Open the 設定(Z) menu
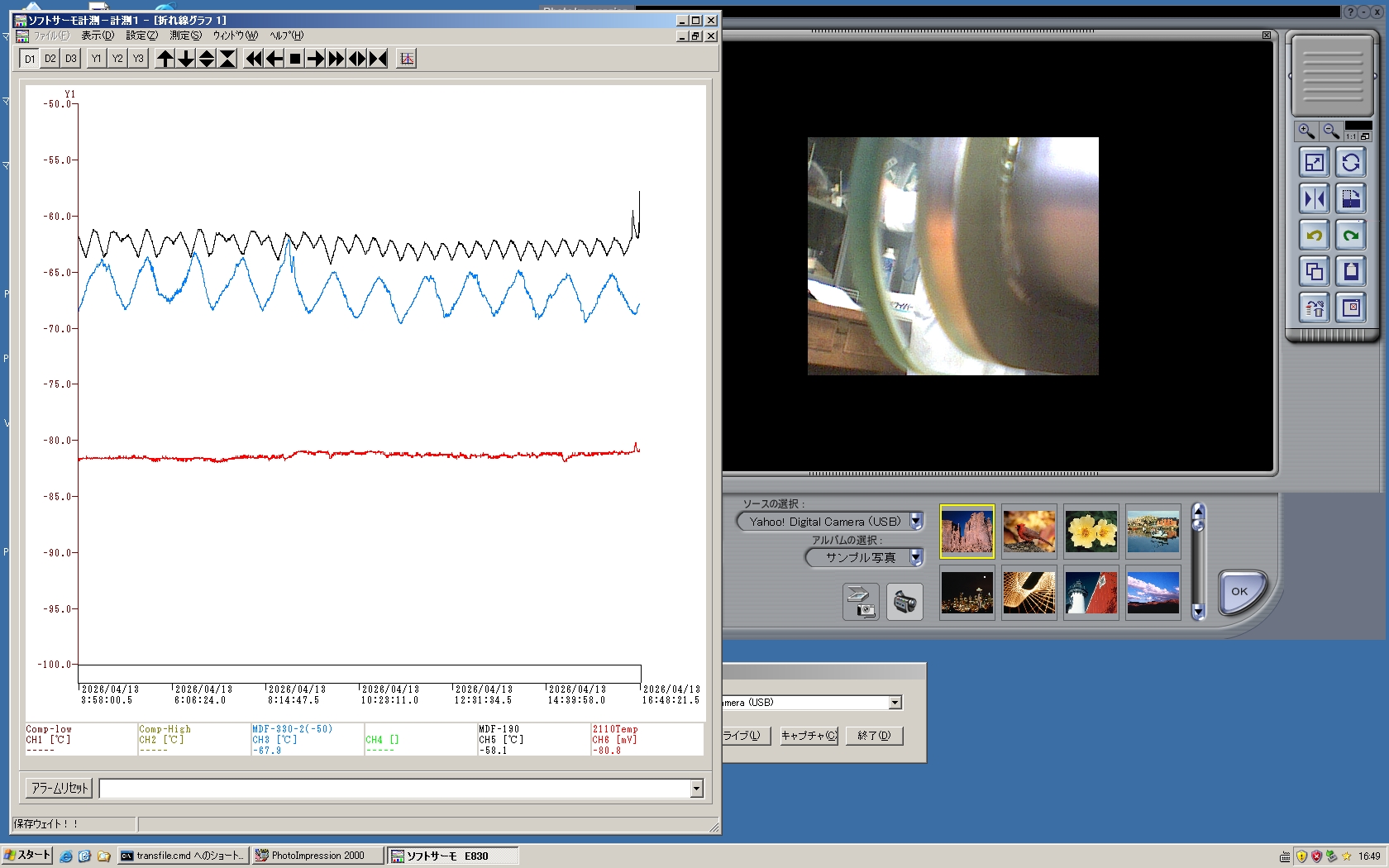 tap(141, 36)
